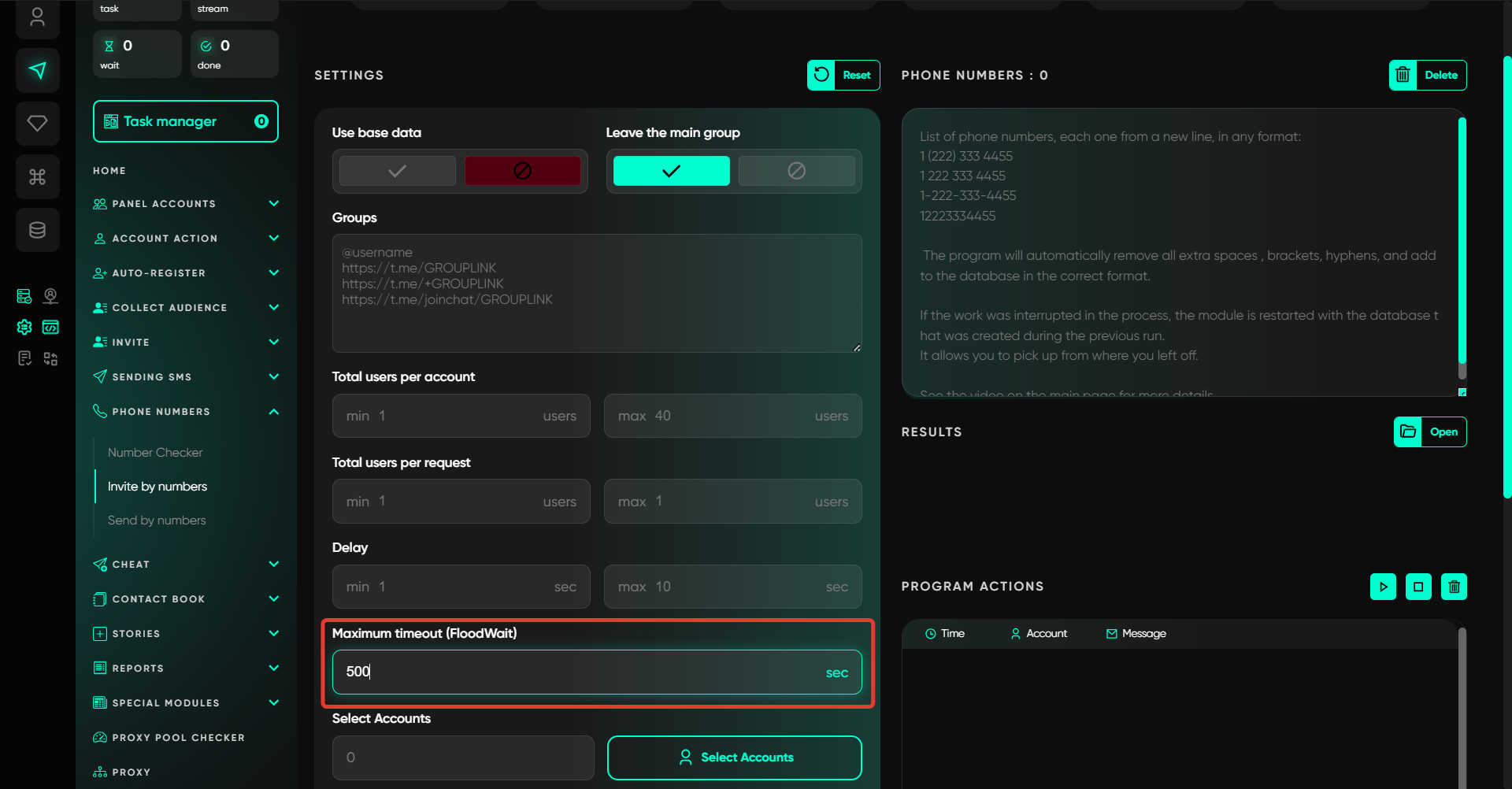Disable Use base data with red option

pyautogui.click(x=522, y=171)
